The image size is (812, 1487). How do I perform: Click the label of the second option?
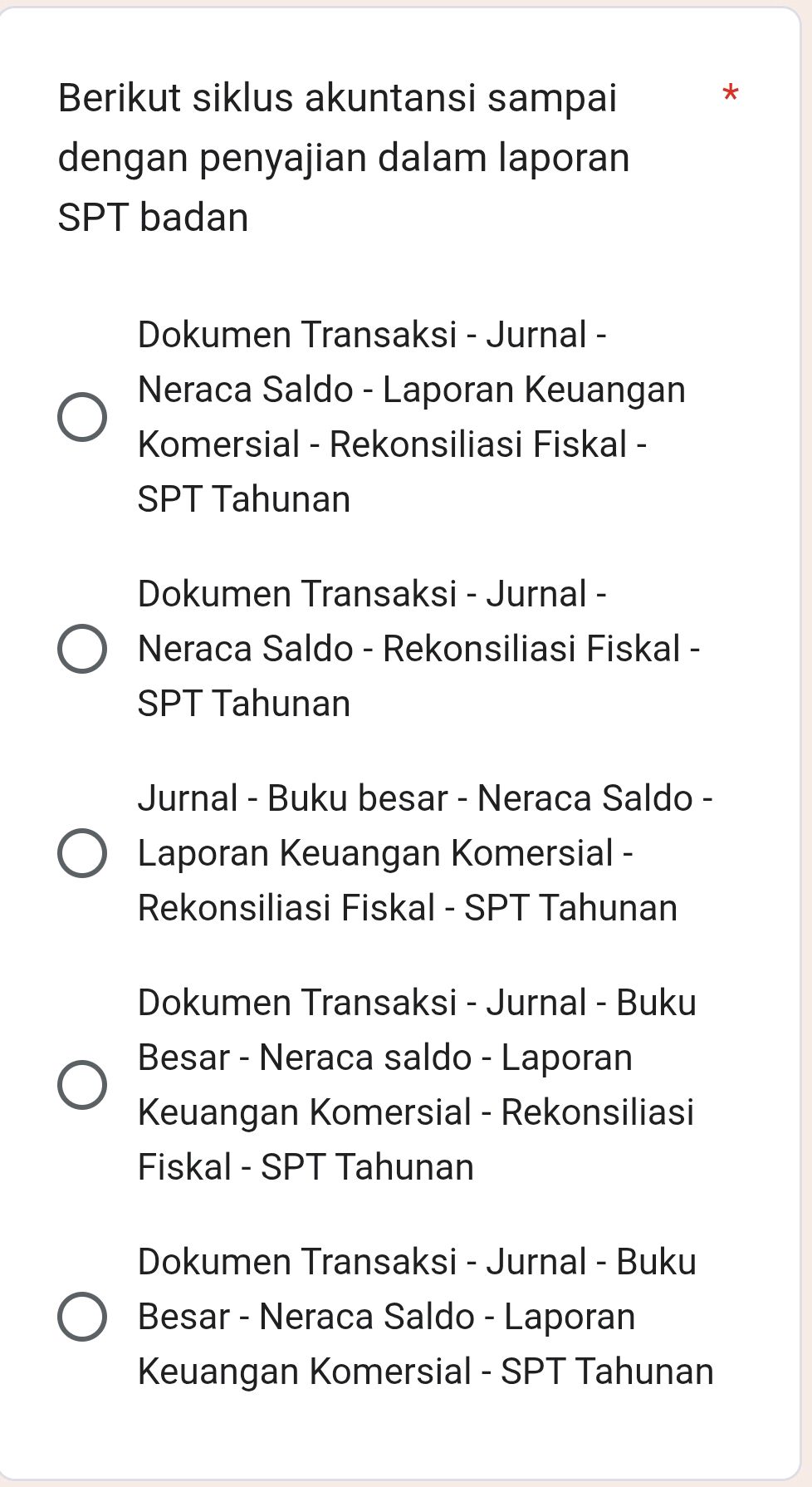[415, 647]
